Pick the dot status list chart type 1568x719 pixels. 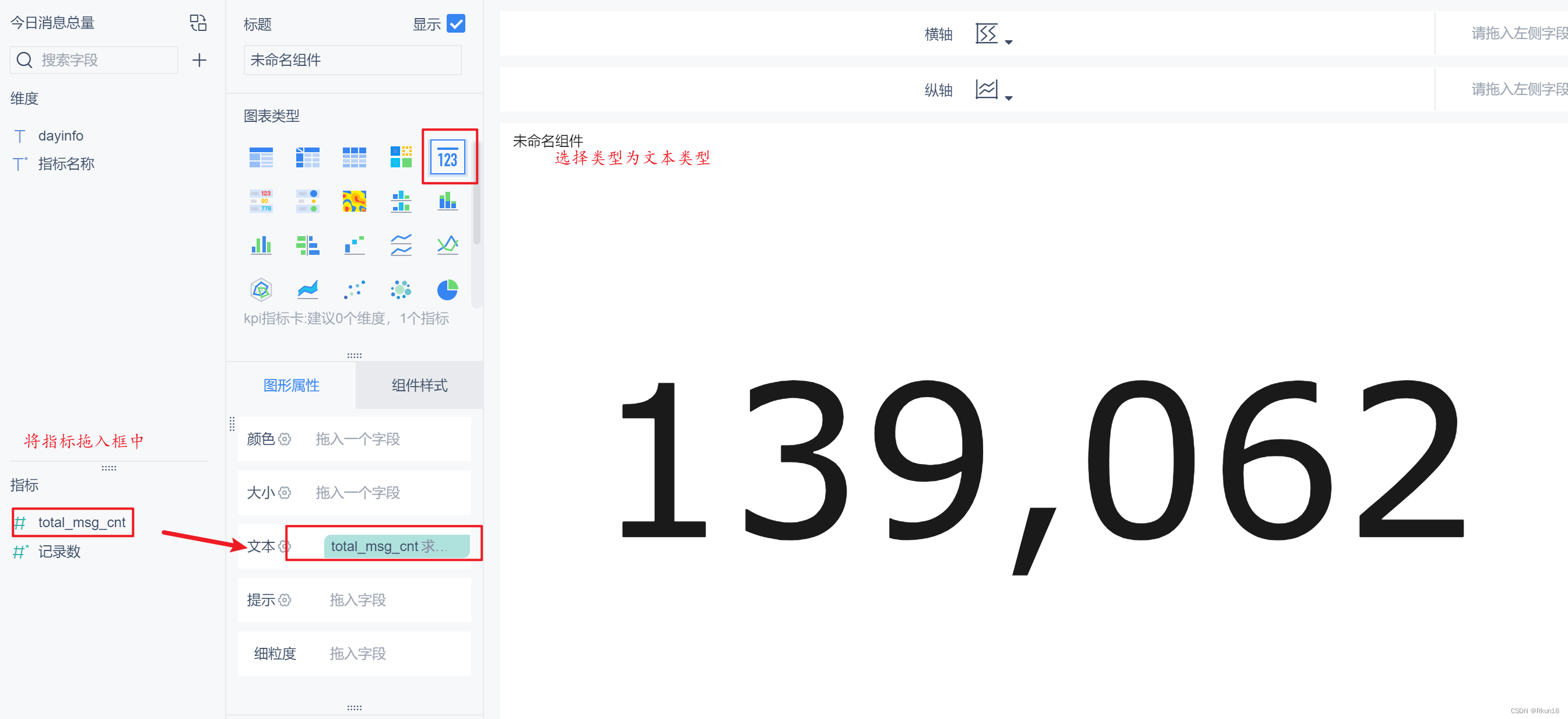point(307,201)
